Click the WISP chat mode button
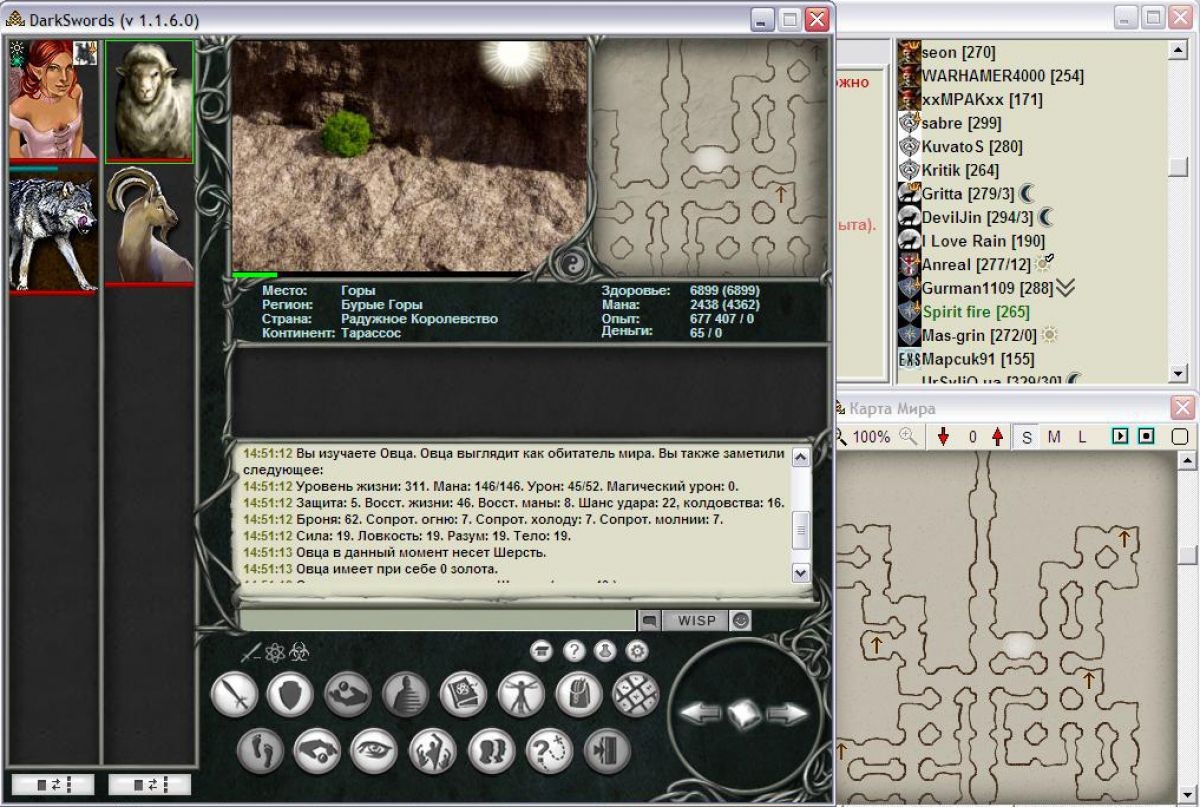Viewport: 1200px width, 807px height. coord(696,620)
